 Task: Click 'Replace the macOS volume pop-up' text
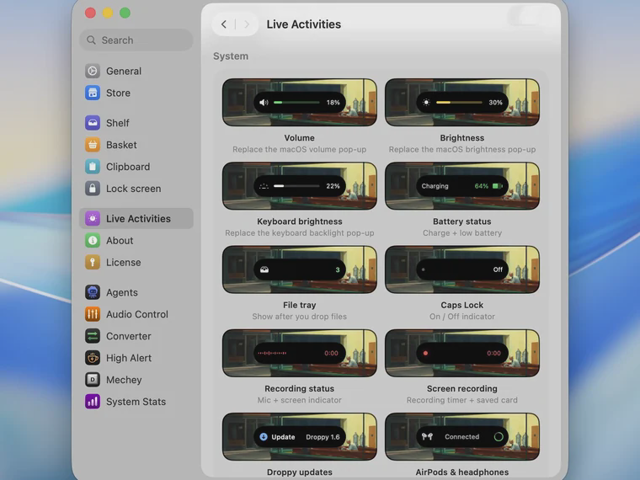300,149
